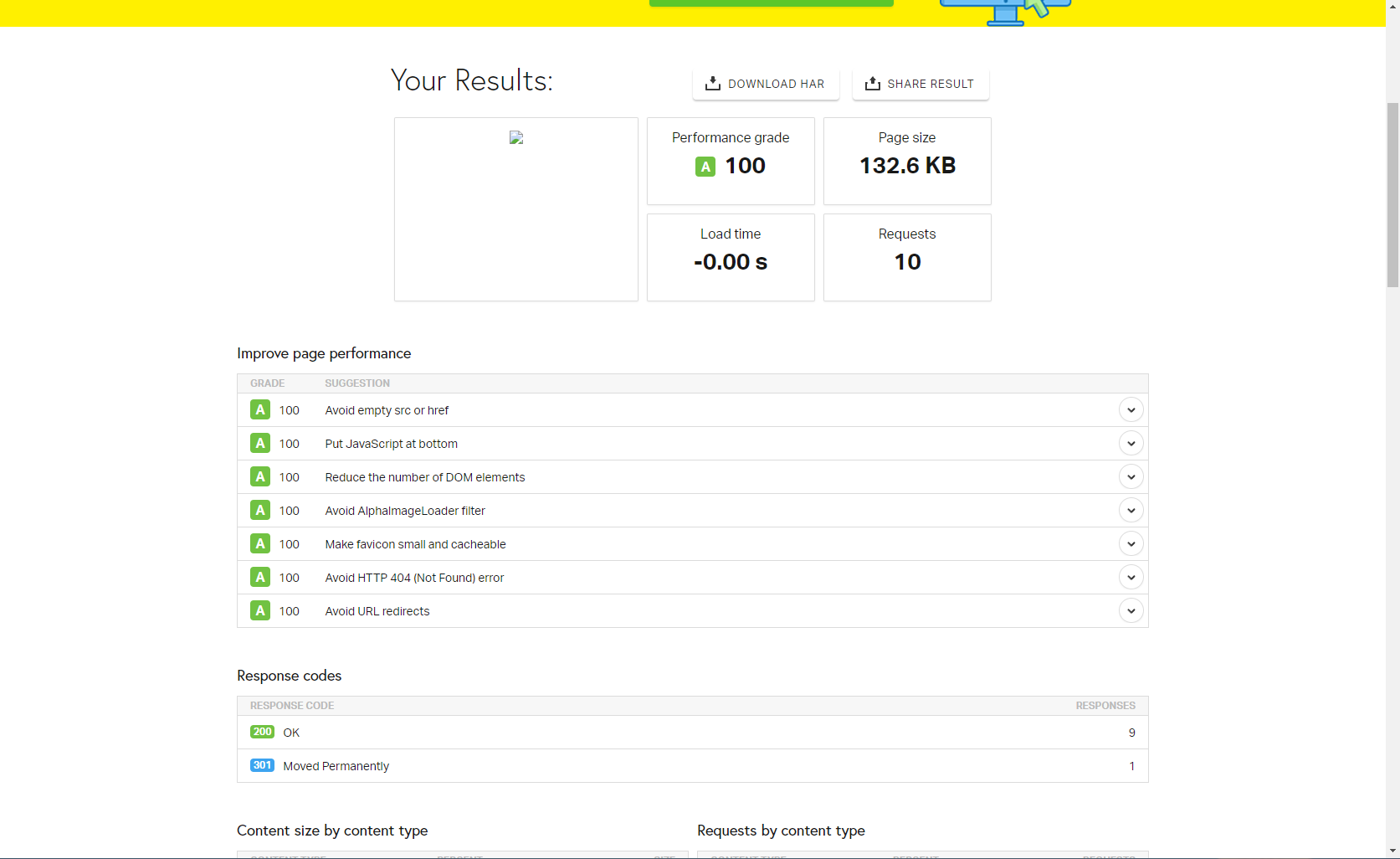Click the A grade icon for Avoid URL redirects
Screen dimensions: 1400x859
click(x=260, y=611)
